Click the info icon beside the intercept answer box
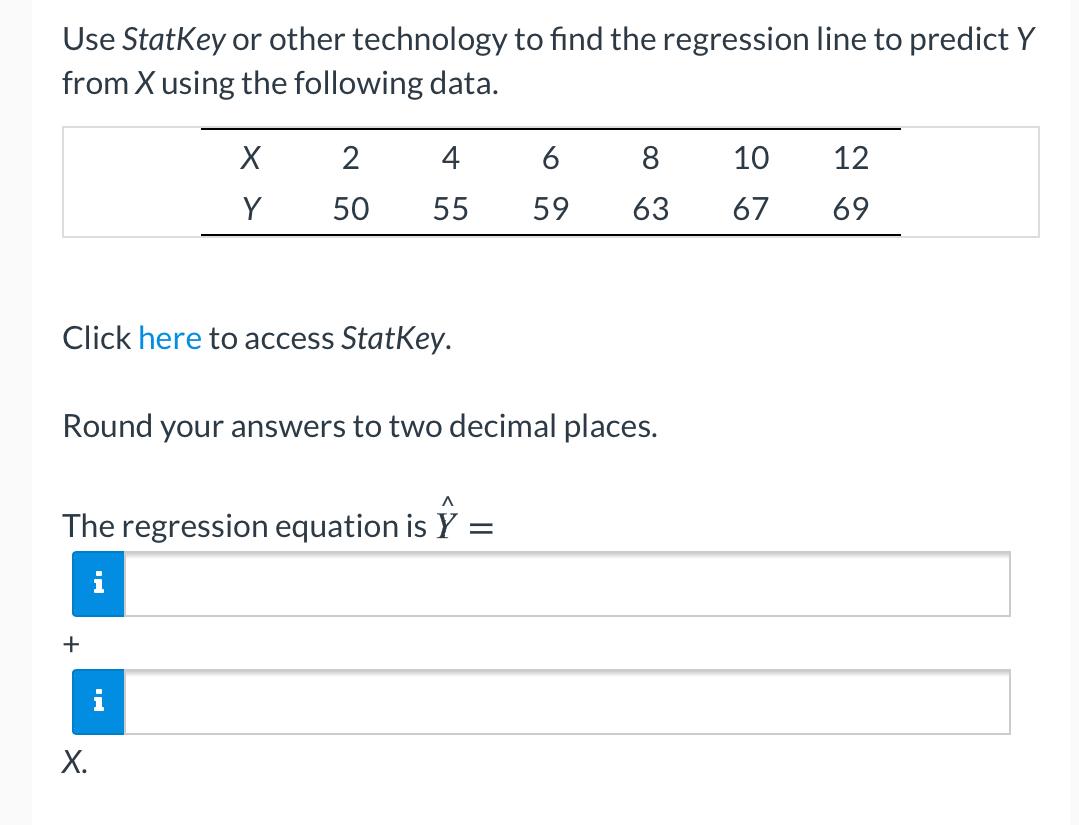 point(97,583)
